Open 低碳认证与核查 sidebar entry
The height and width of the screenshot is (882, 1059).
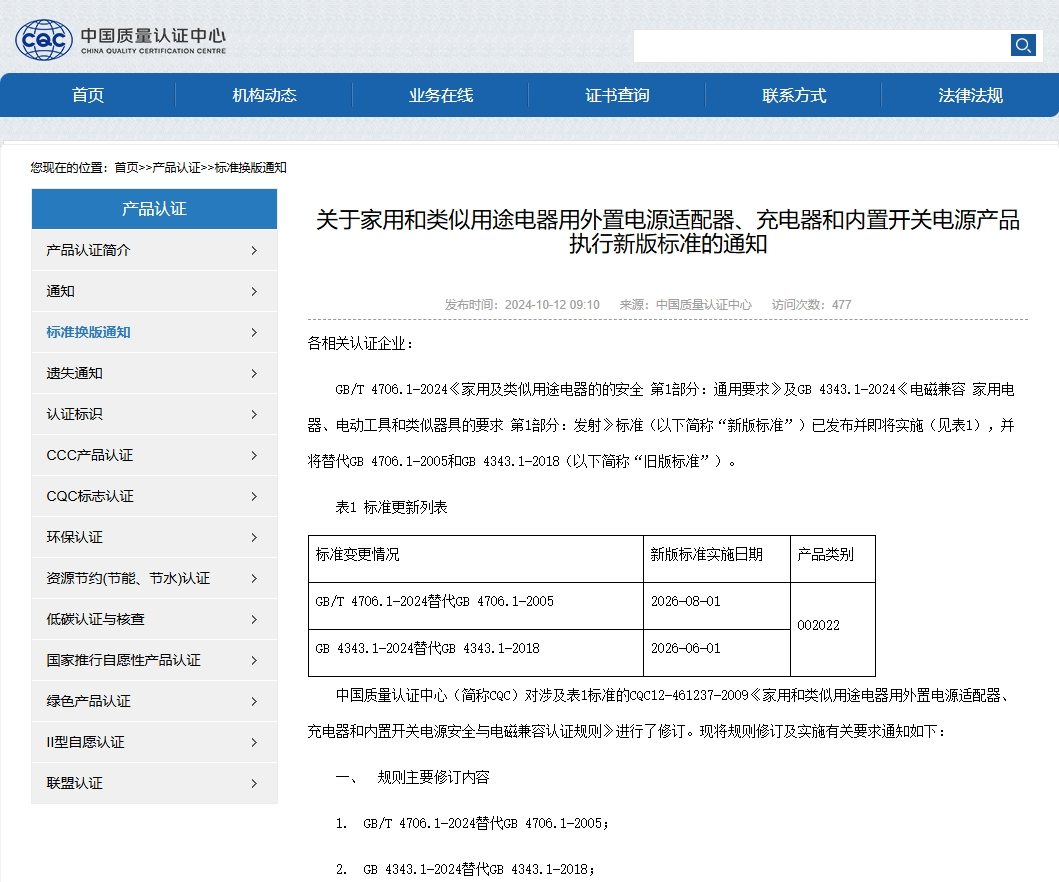point(95,620)
